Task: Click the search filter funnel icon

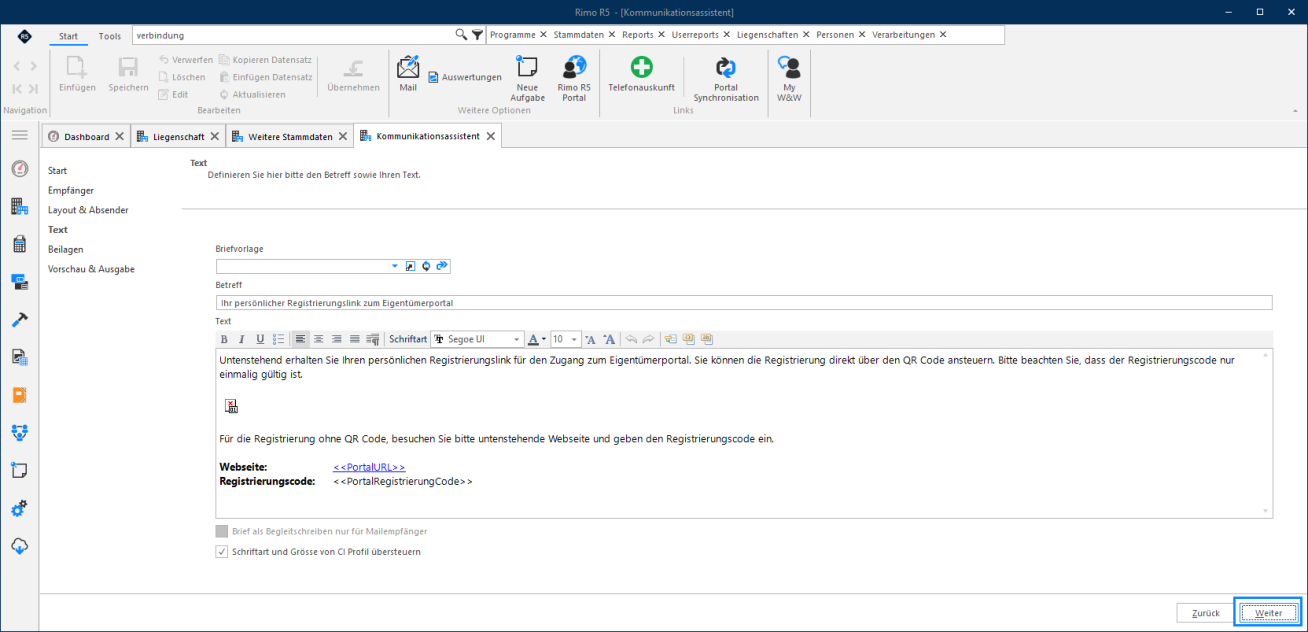Action: [x=478, y=35]
